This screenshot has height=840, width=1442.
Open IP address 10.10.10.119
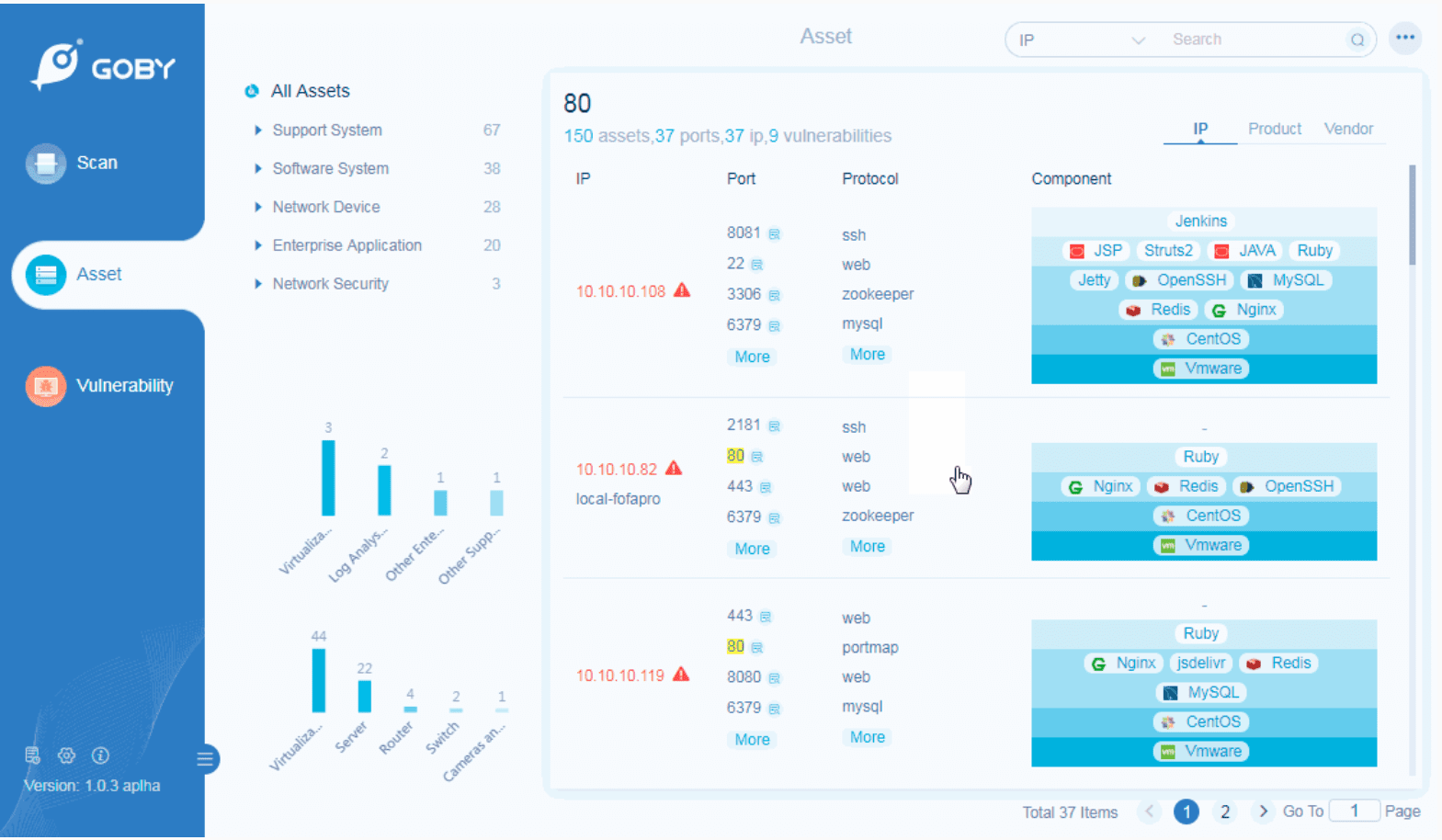(x=620, y=676)
